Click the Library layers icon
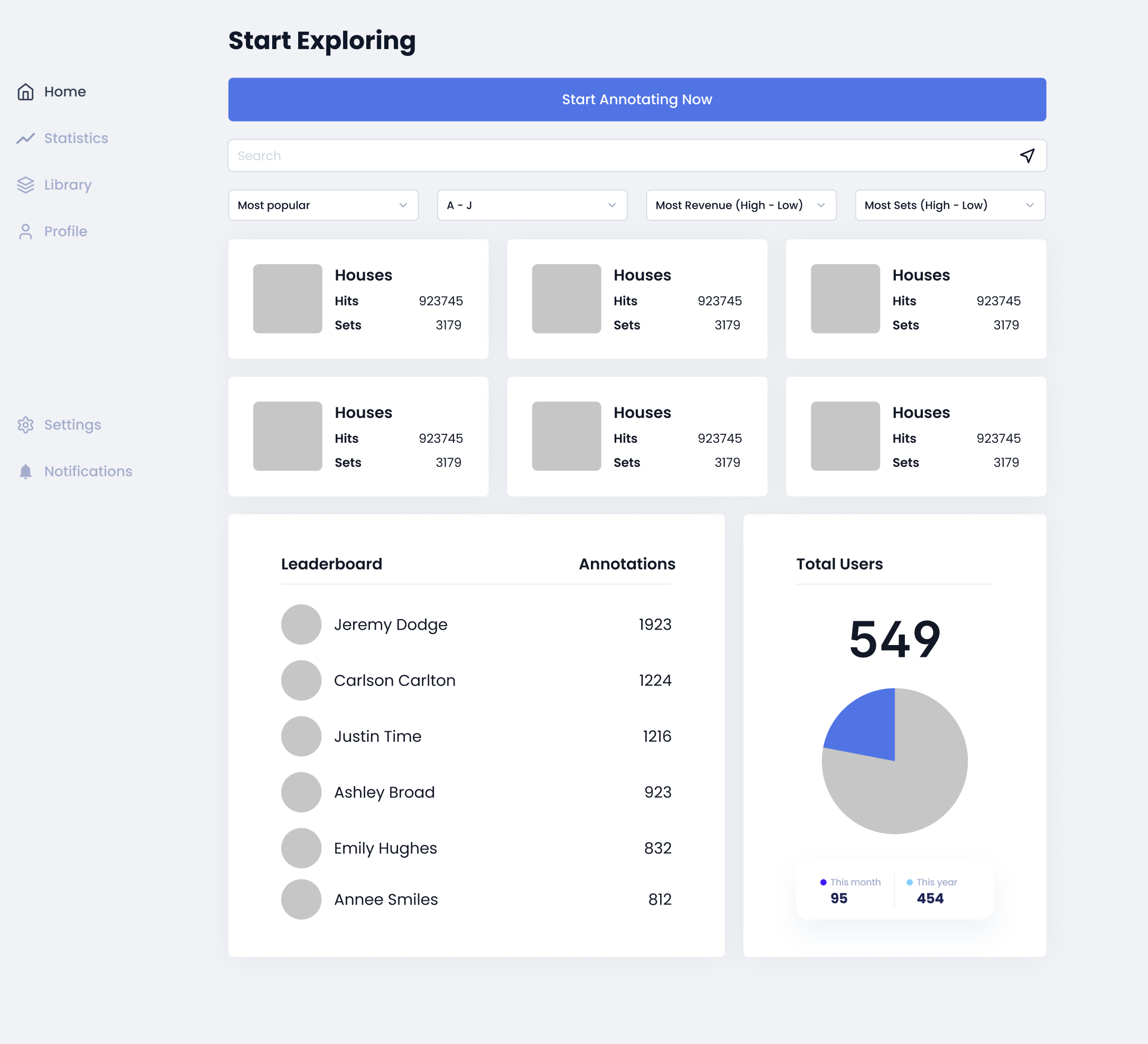 [25, 185]
